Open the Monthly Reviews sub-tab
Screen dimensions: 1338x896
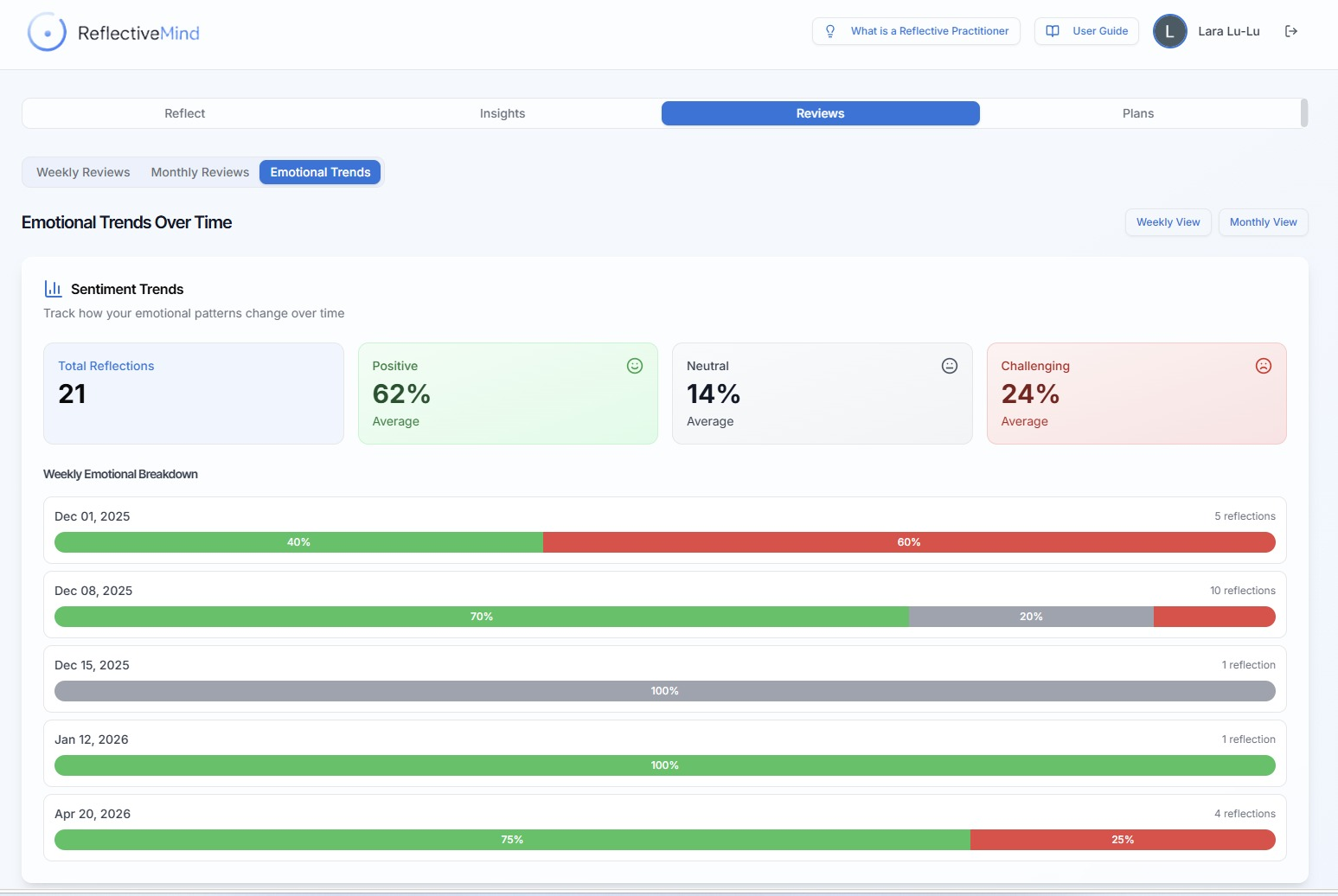click(200, 172)
